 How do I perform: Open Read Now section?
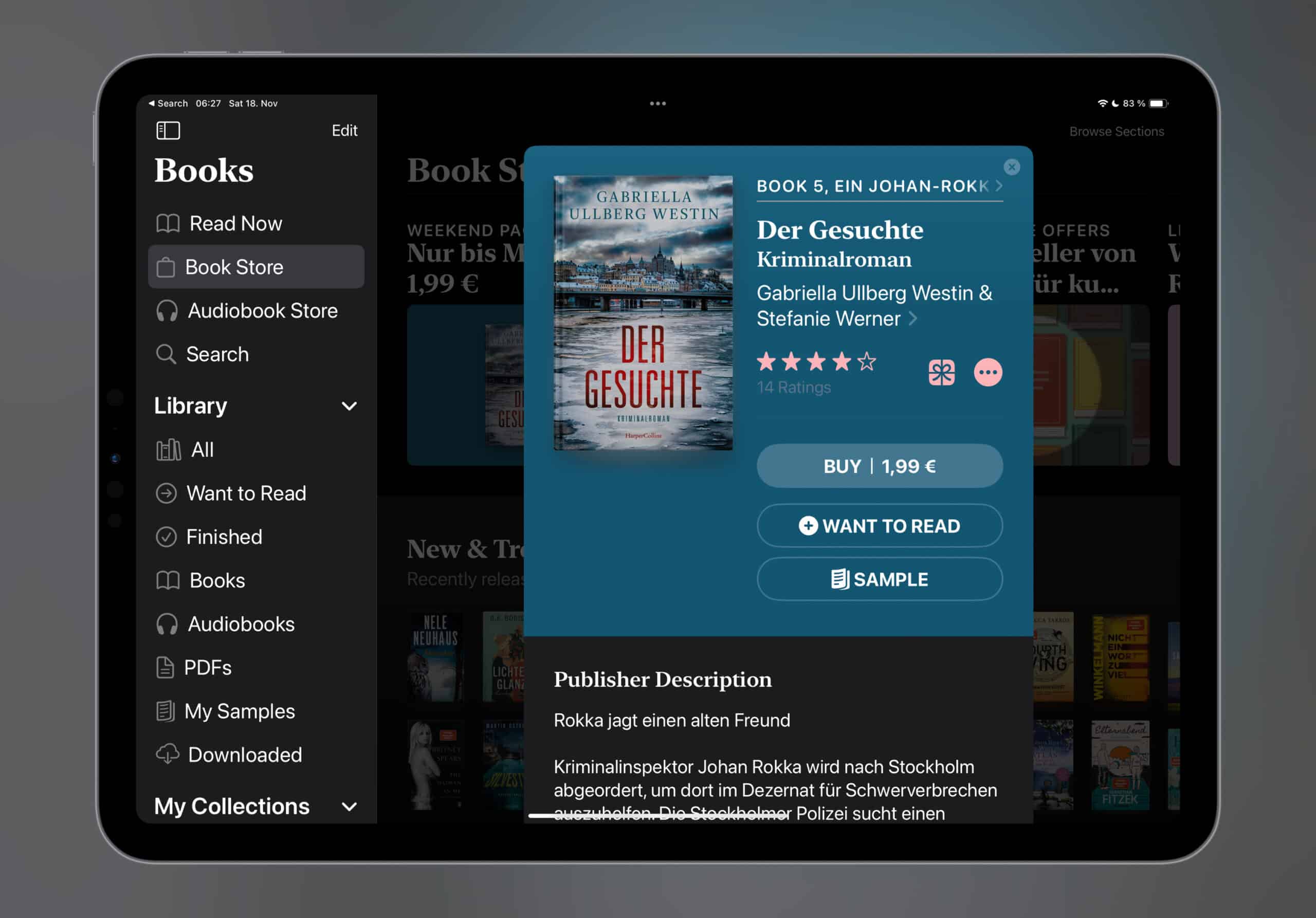pyautogui.click(x=256, y=223)
